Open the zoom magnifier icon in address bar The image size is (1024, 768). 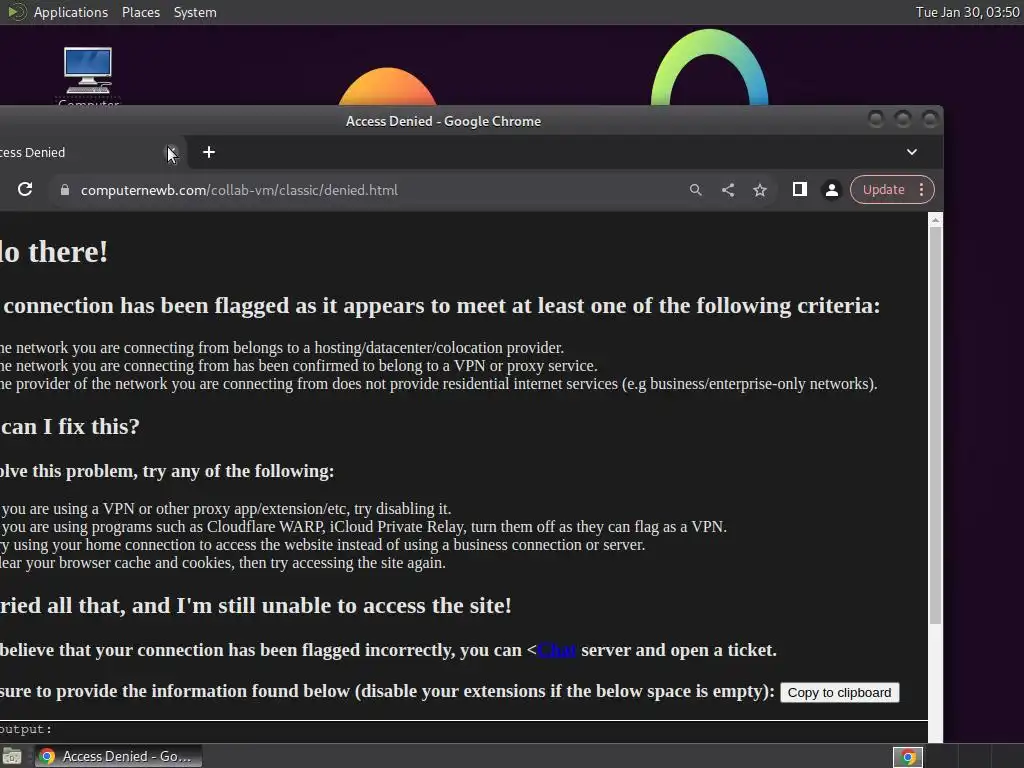pyautogui.click(x=696, y=189)
